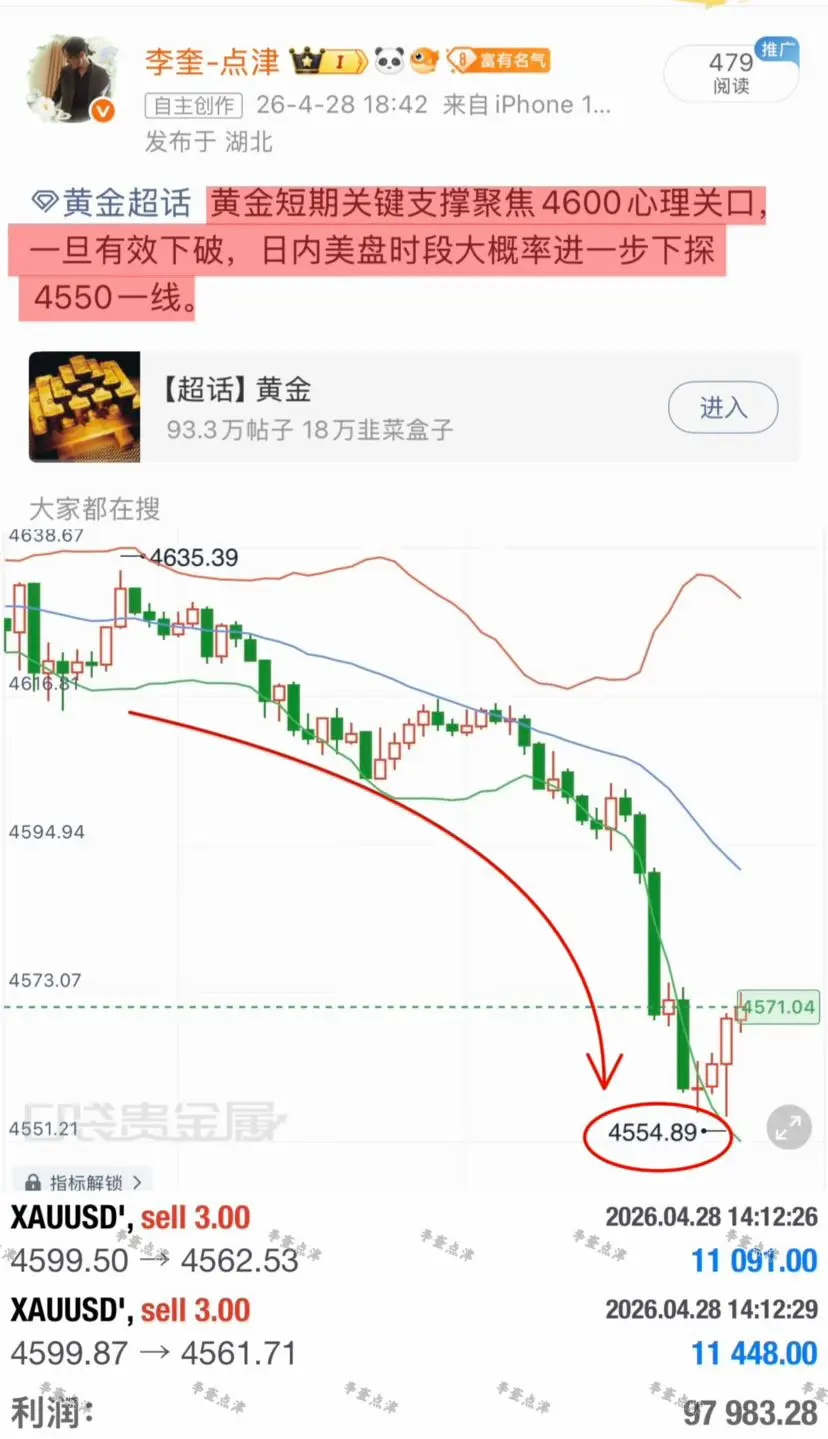
Task: Tap the crown membership level badge
Action: [x=328, y=61]
